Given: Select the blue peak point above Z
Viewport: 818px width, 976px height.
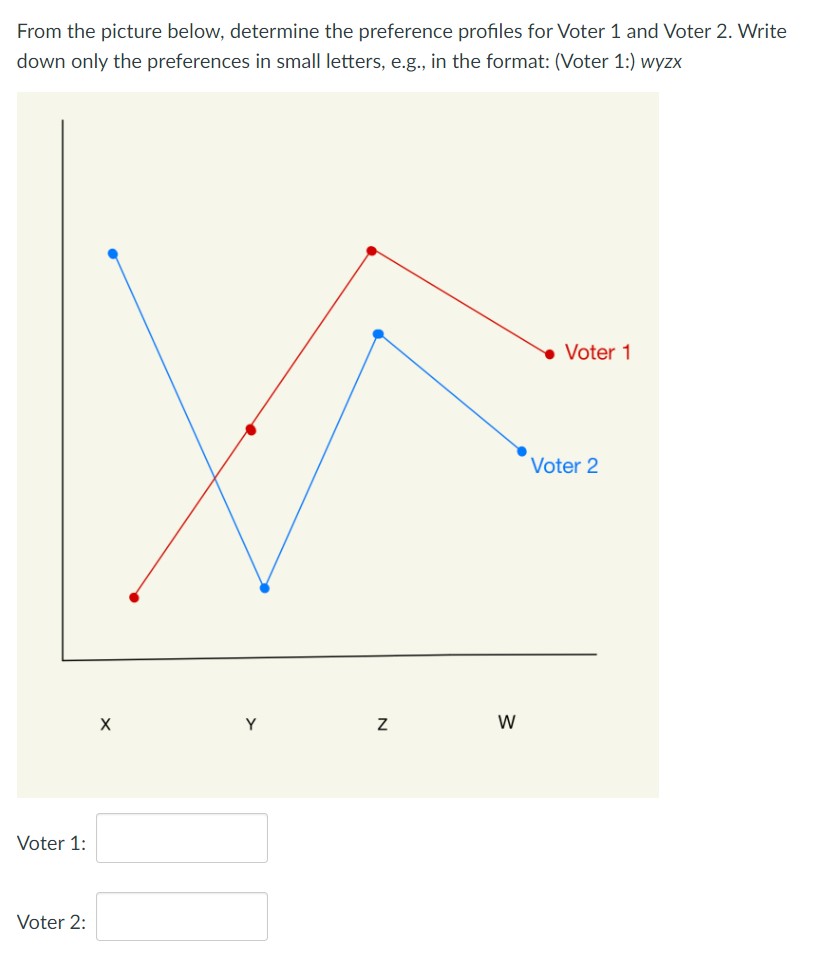Looking at the screenshot, I should [378, 334].
